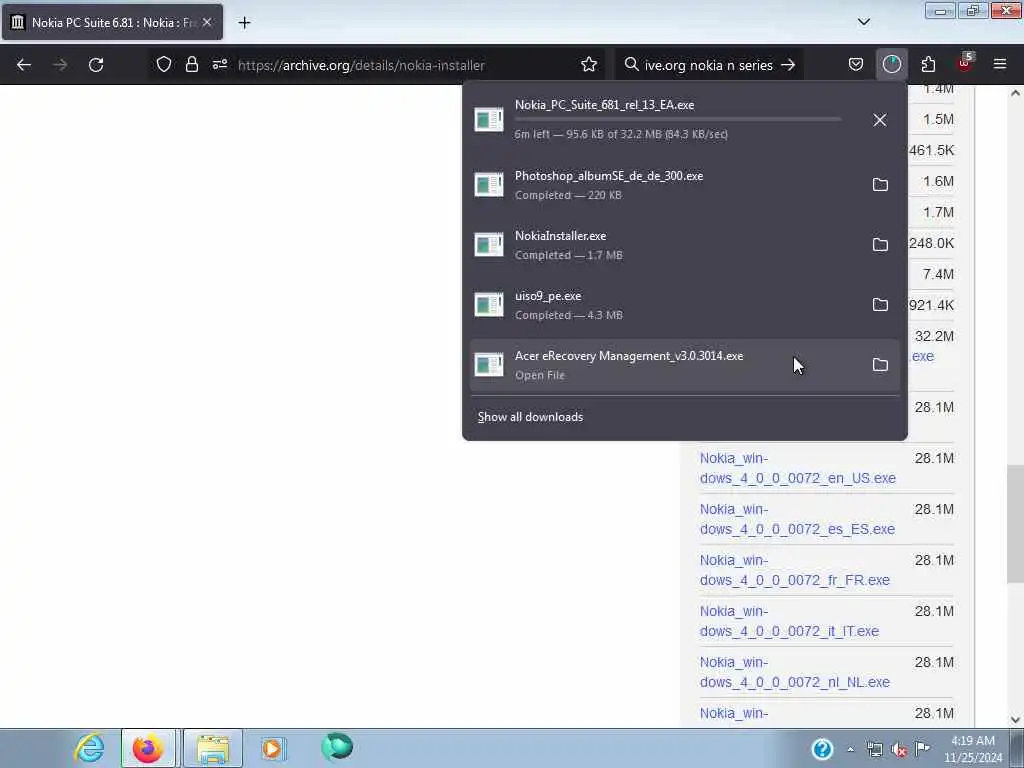
Task: Open the uBlock extension badge icon
Action: point(965,63)
